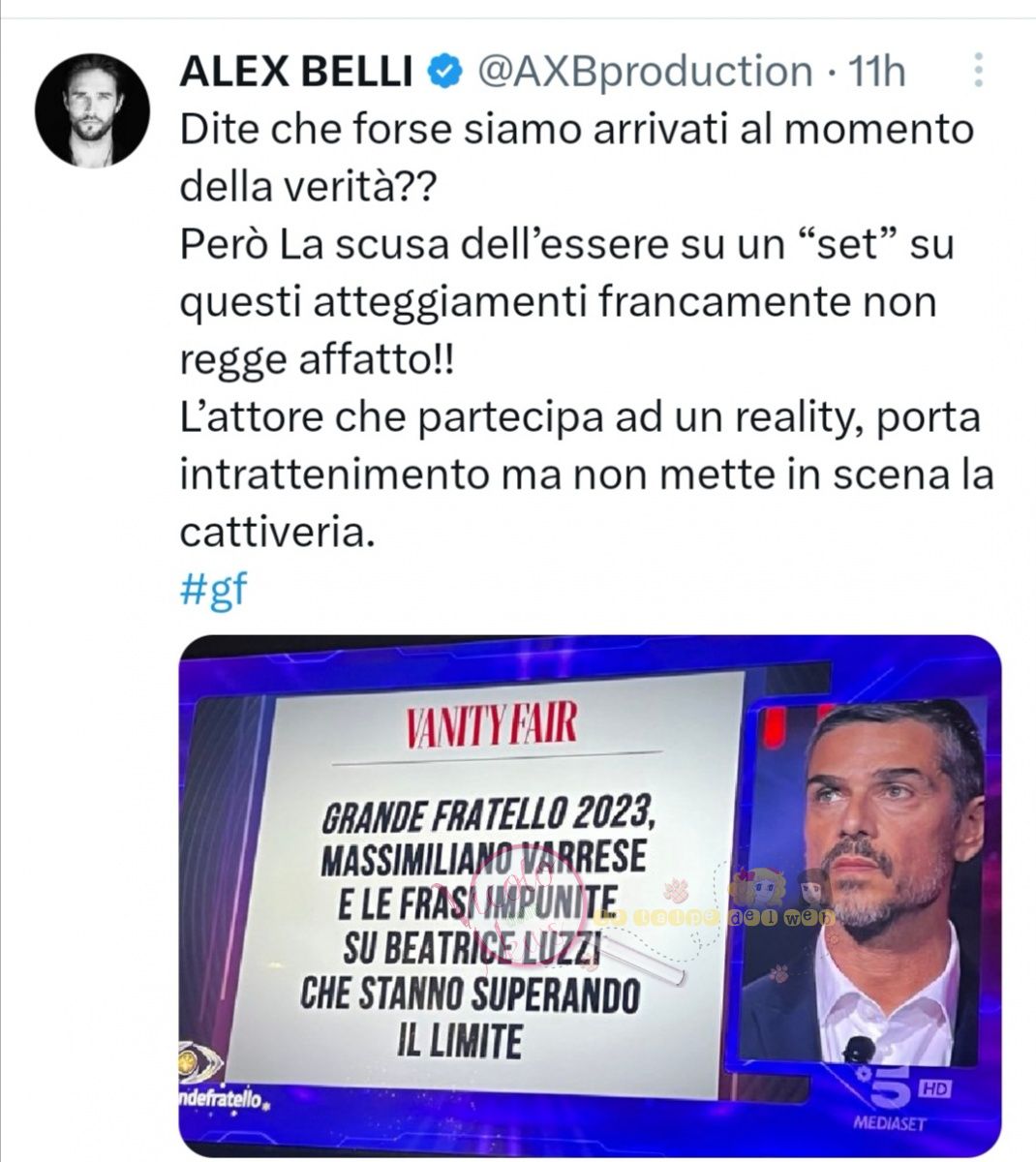Click the blue verified badge

444,72
